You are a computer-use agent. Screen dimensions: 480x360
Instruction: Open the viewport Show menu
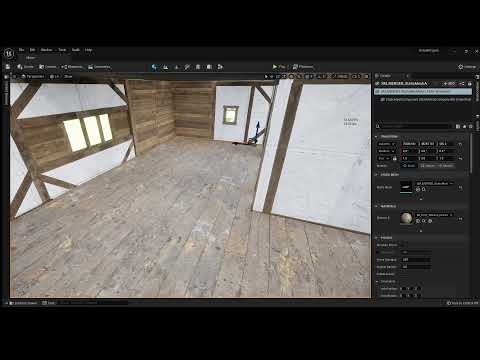68,76
